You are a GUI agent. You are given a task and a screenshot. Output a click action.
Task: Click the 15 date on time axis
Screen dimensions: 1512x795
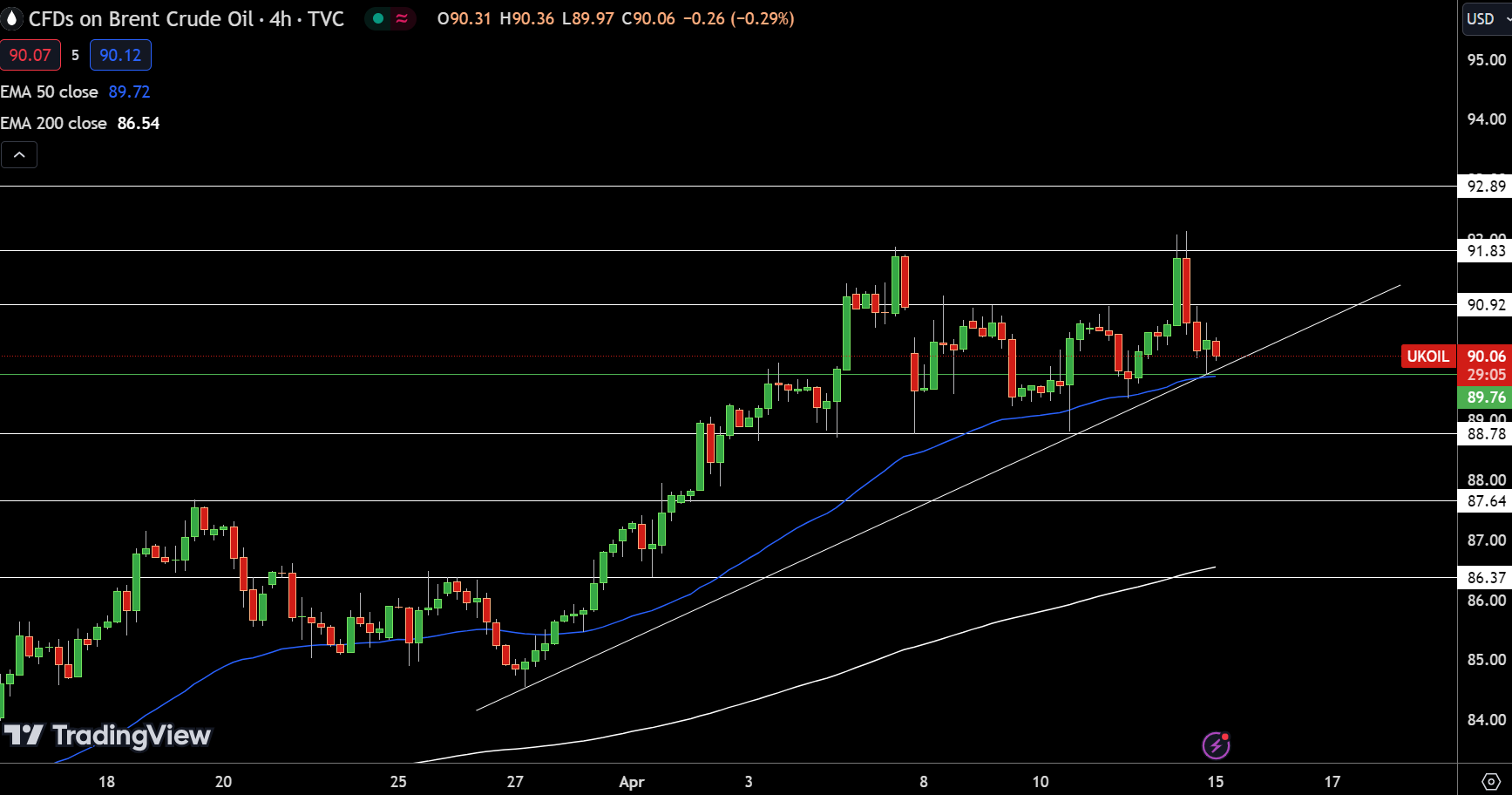1215,782
